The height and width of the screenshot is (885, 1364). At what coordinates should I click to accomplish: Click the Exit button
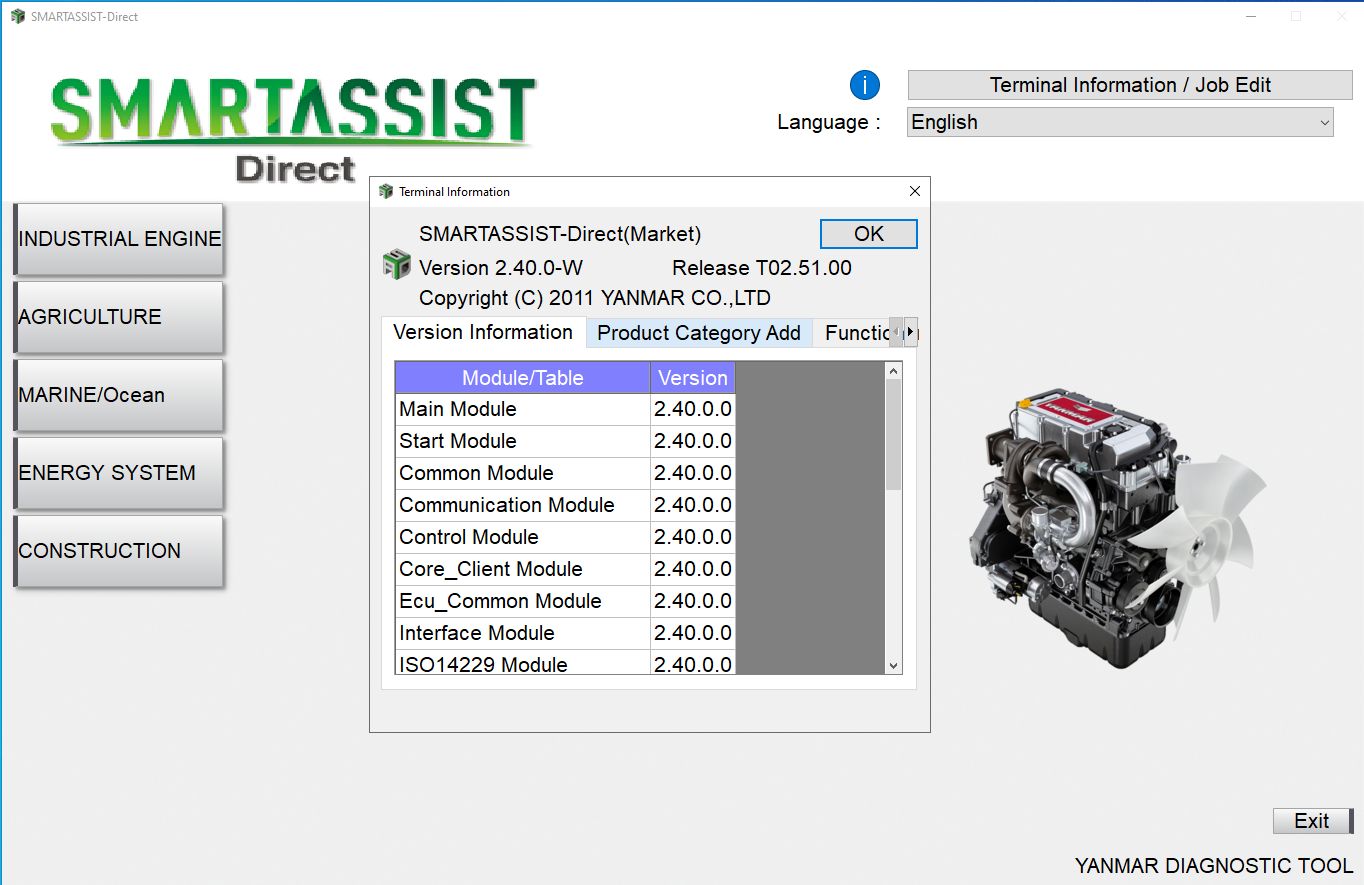(1312, 820)
